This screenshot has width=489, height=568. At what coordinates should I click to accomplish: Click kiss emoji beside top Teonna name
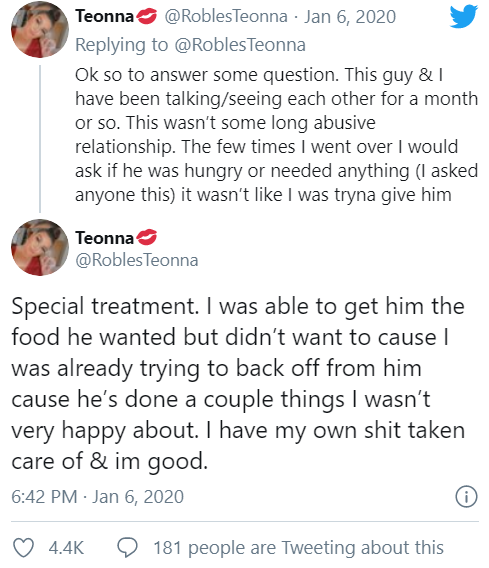click(x=146, y=16)
